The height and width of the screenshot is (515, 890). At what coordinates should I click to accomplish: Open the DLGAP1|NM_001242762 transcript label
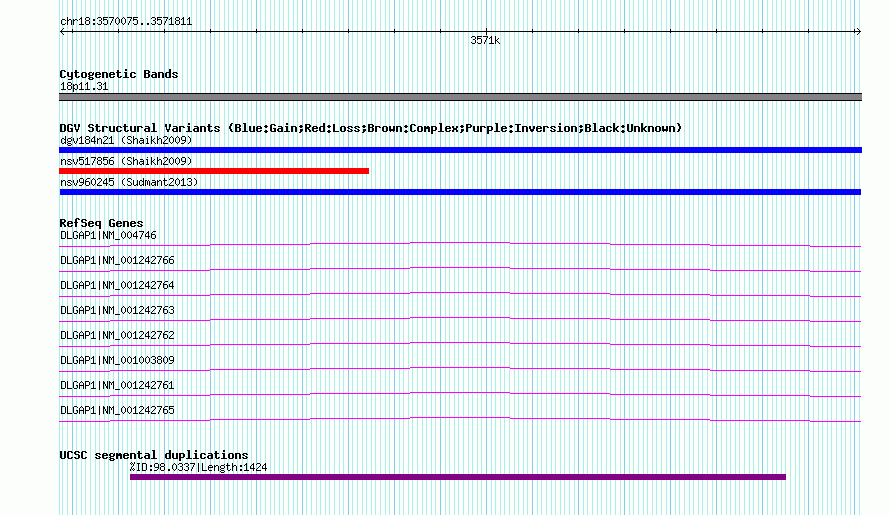(117, 335)
